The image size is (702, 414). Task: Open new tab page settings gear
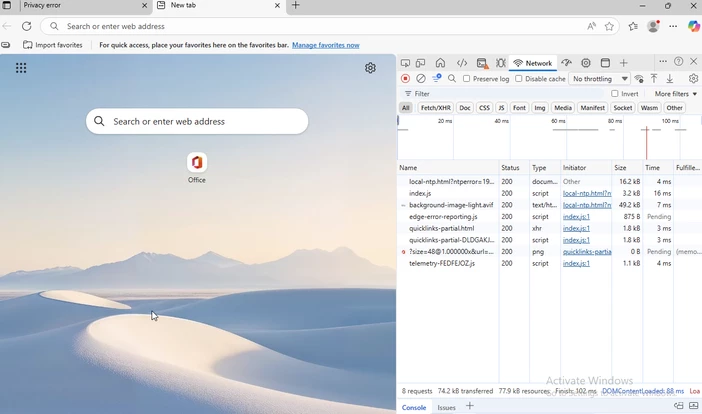tap(370, 68)
